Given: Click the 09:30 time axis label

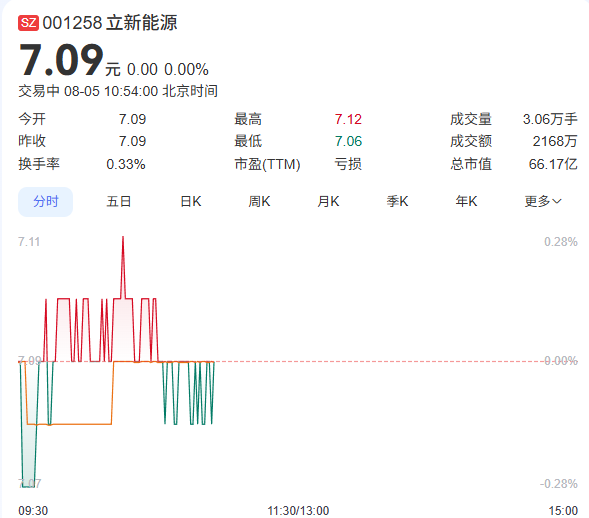Looking at the screenshot, I should tap(33, 511).
